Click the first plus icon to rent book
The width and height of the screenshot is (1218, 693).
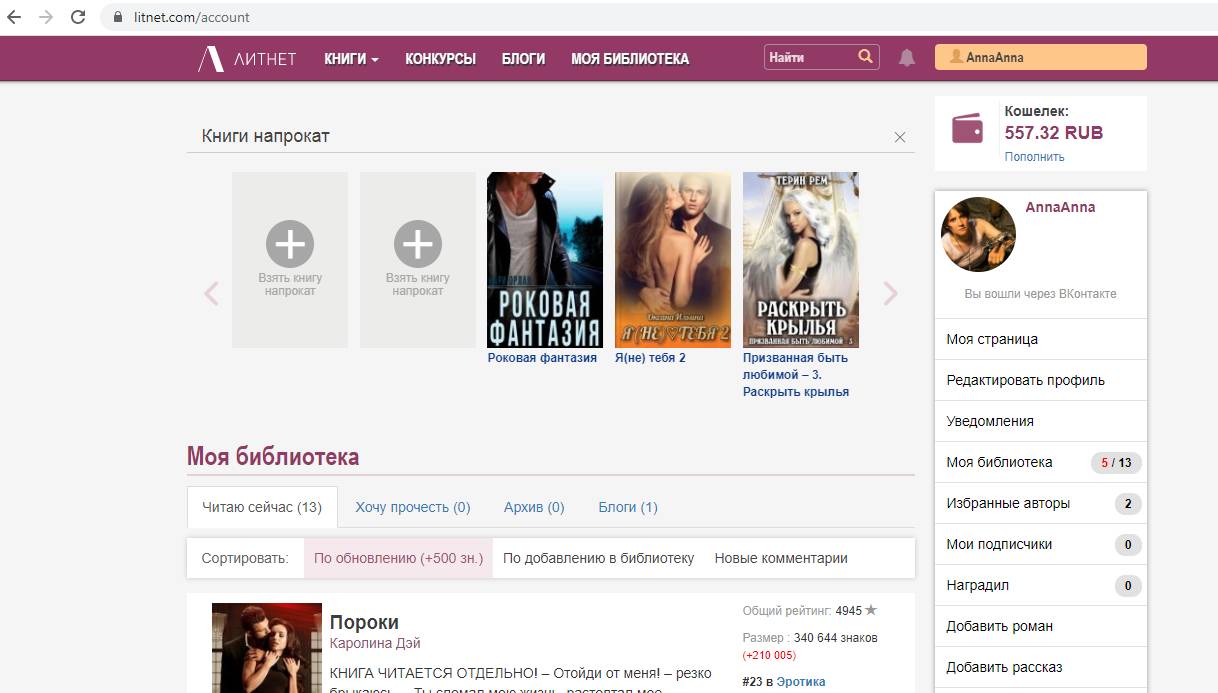(x=290, y=244)
